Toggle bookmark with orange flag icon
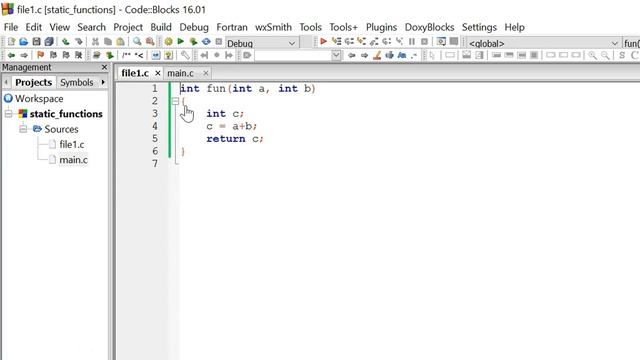This screenshot has width=640, height=360. pos(40,55)
